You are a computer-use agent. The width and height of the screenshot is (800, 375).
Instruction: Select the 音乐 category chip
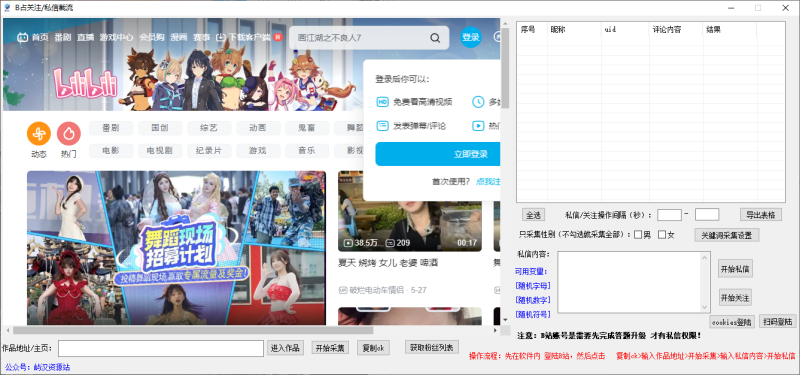pyautogui.click(x=307, y=151)
